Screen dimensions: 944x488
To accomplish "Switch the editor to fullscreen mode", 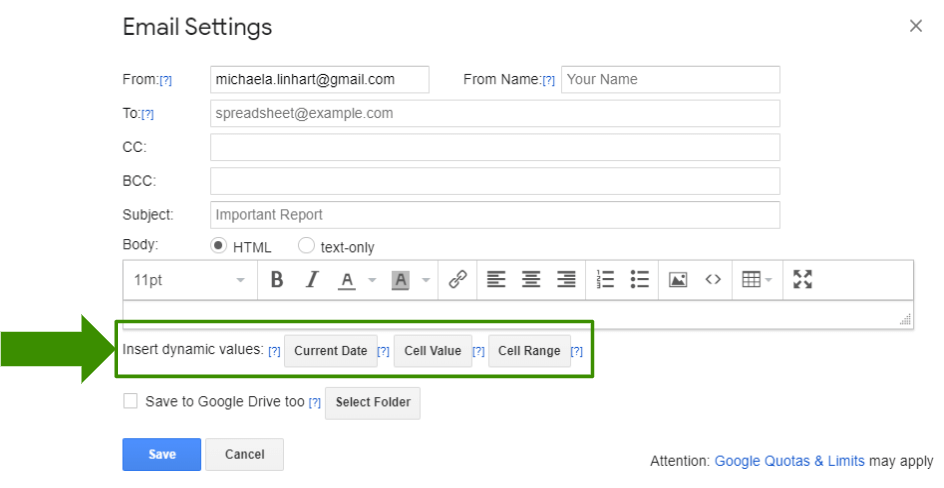I will coord(803,280).
